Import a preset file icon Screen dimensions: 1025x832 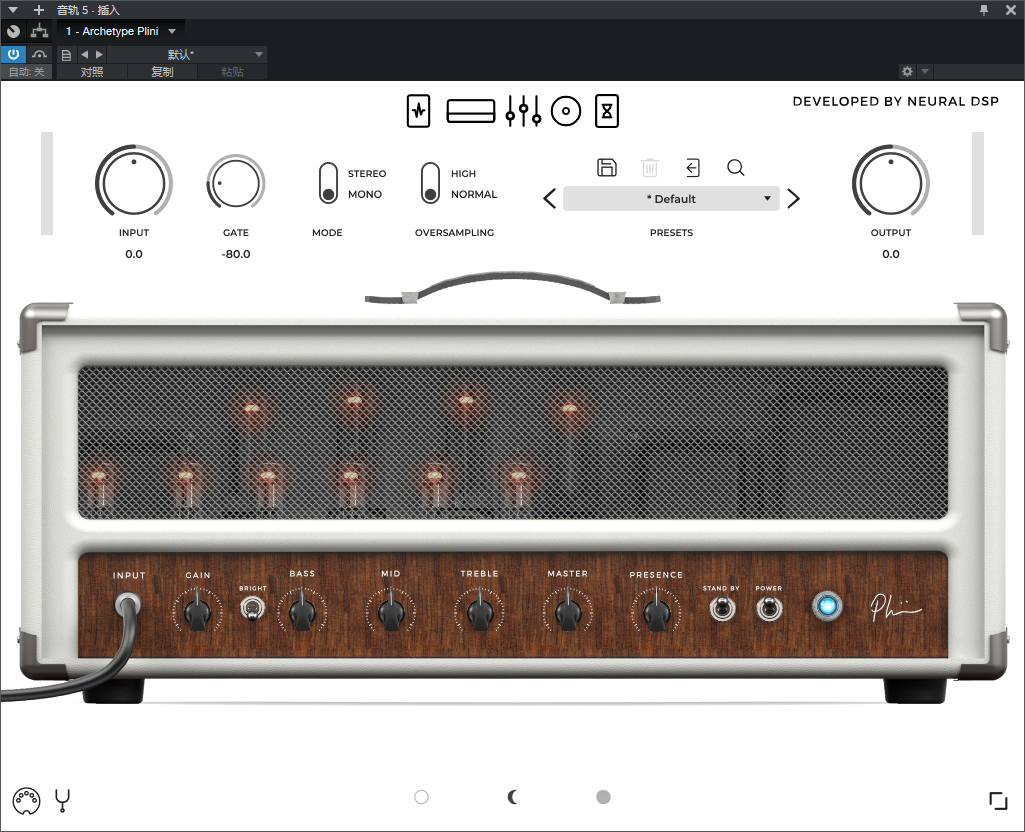[693, 168]
